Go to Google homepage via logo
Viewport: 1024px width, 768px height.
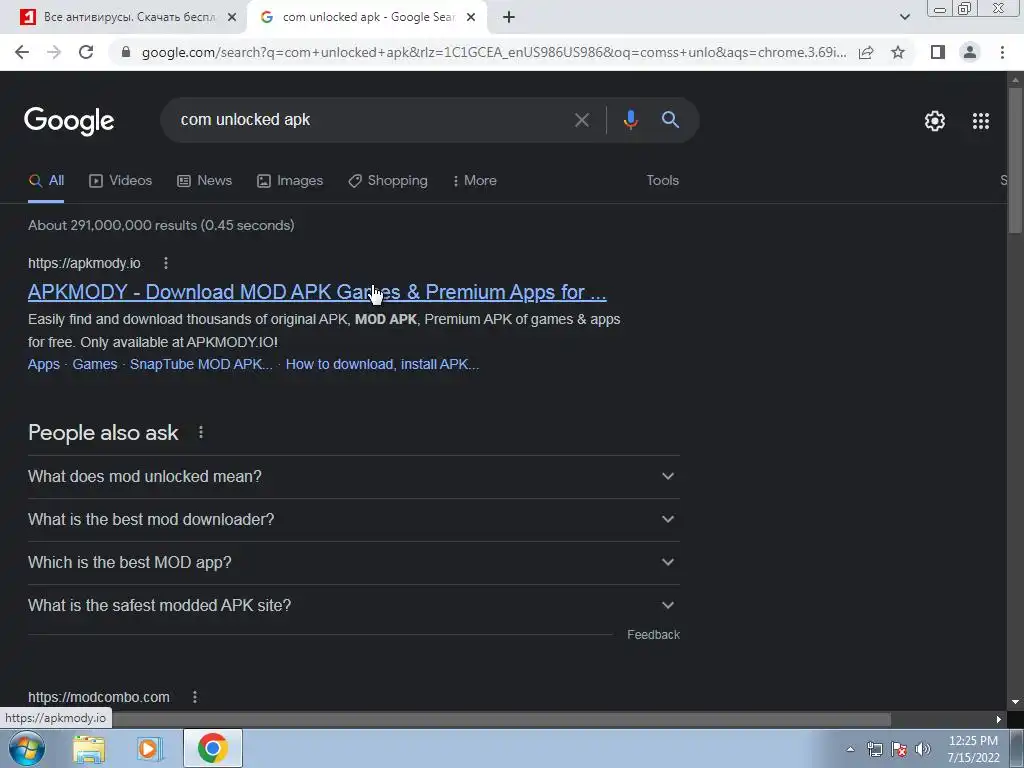pos(69,121)
